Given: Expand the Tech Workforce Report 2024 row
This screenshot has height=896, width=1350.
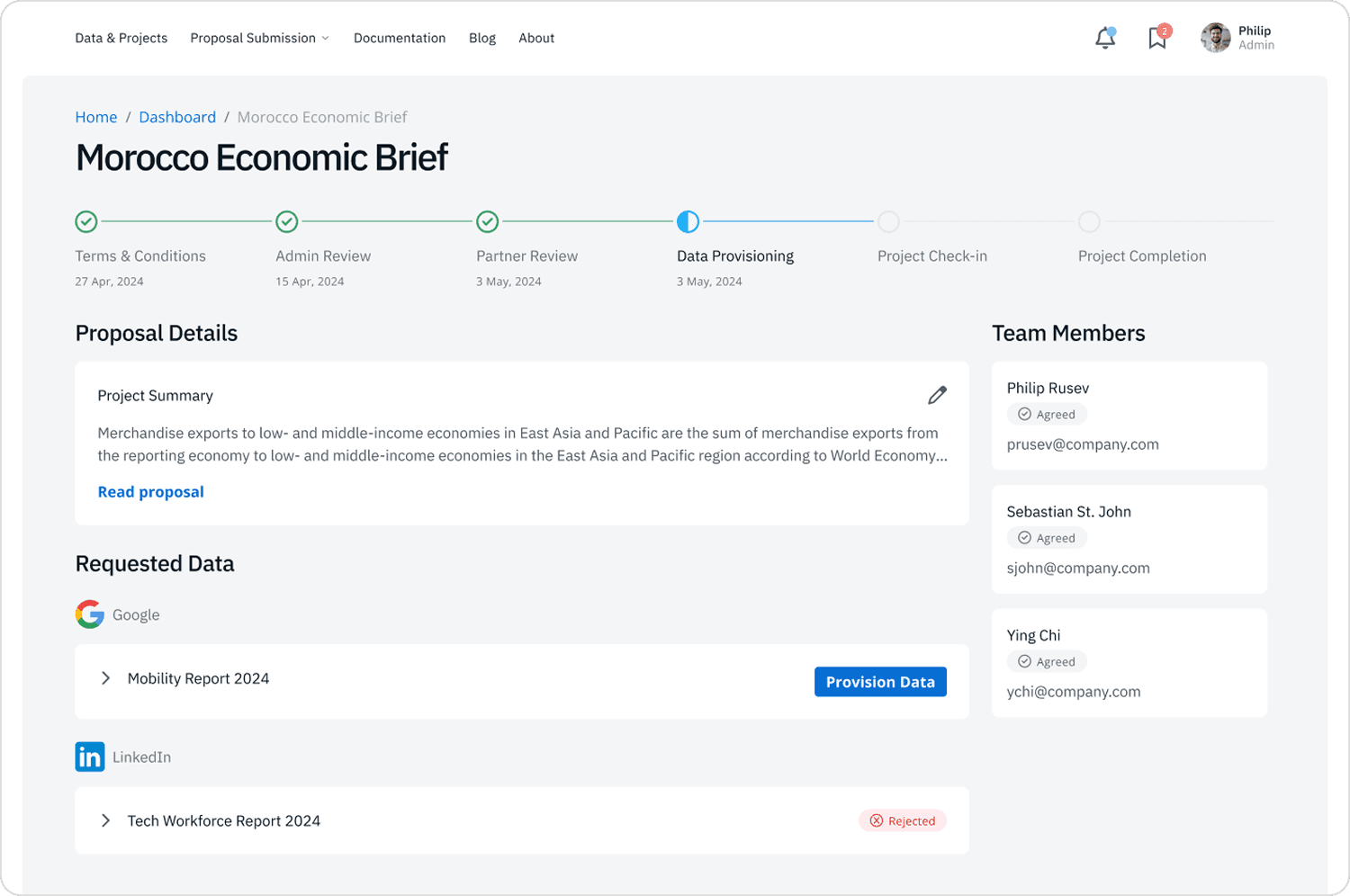Looking at the screenshot, I should point(105,820).
